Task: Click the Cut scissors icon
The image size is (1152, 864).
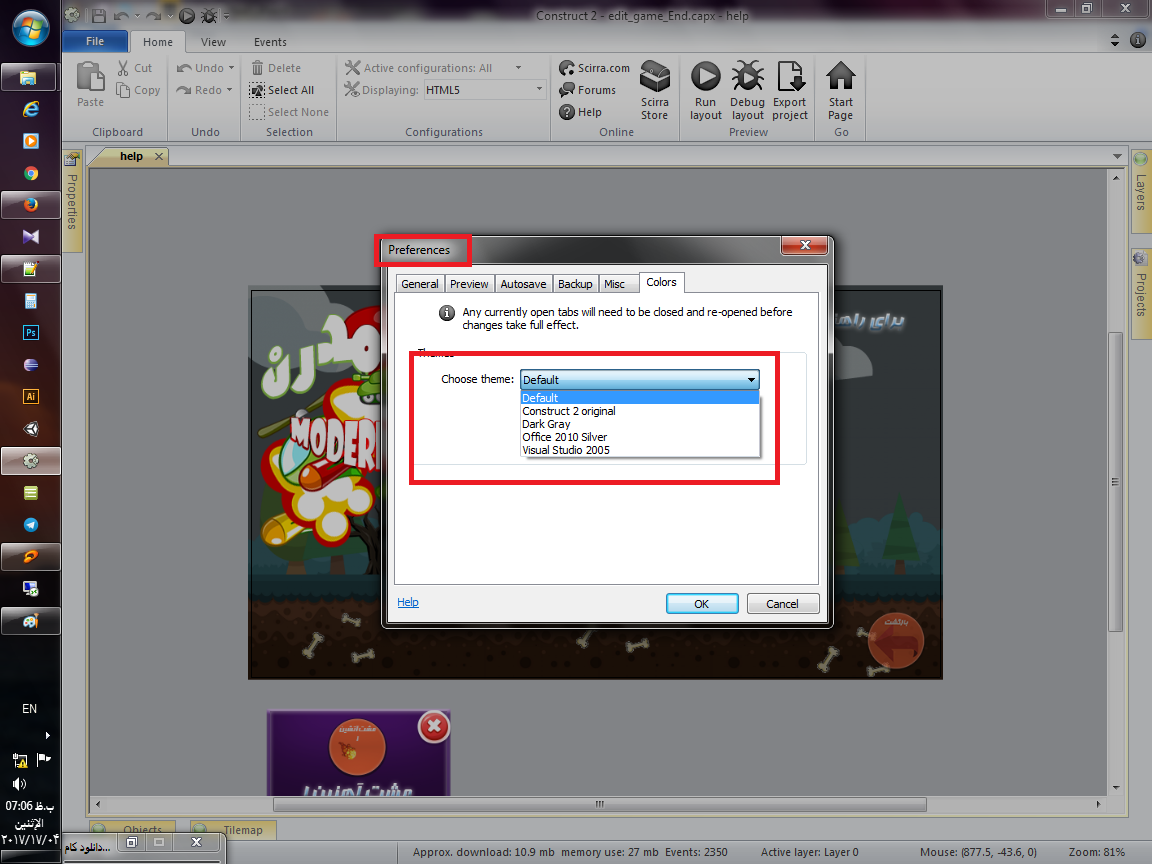Action: [x=123, y=68]
